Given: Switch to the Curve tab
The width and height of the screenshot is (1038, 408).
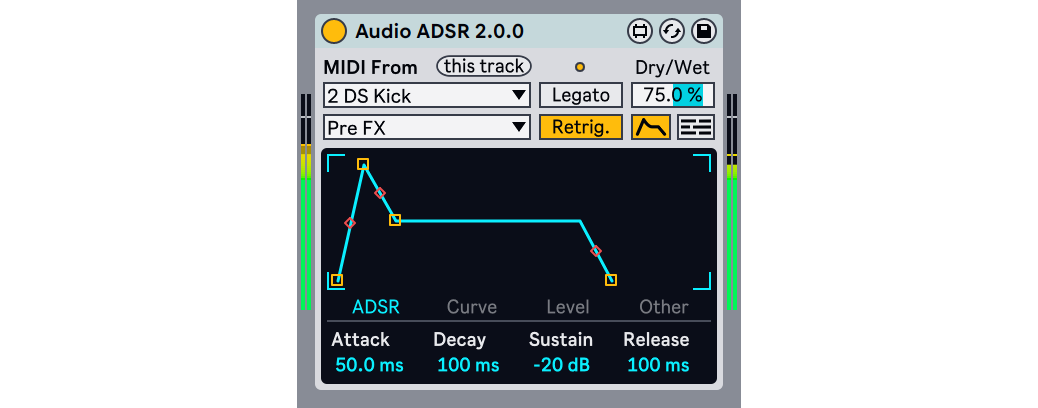Looking at the screenshot, I should (x=471, y=307).
